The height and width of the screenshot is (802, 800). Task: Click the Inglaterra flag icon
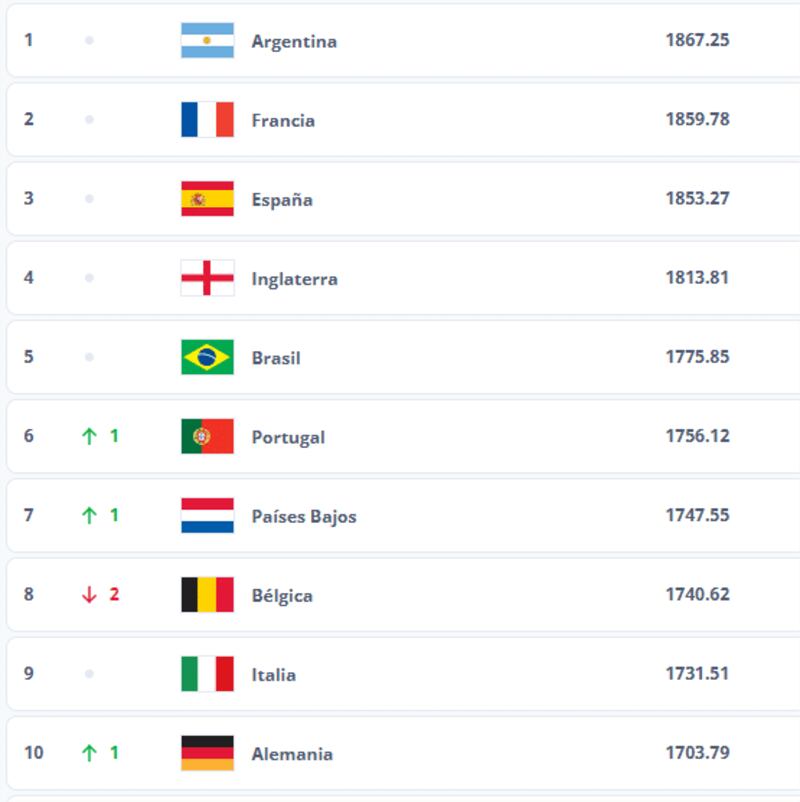(207, 278)
